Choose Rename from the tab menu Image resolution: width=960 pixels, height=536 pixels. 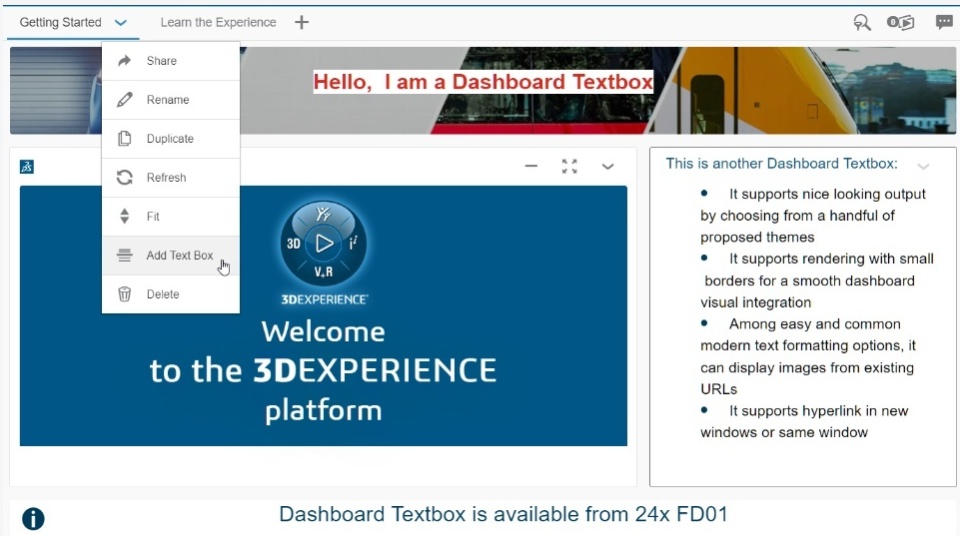point(171,100)
